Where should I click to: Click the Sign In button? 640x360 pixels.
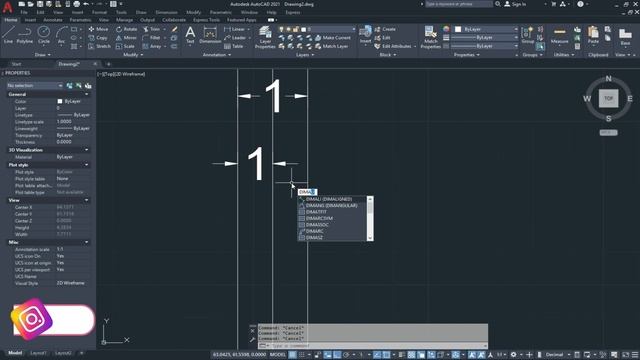coord(515,4)
